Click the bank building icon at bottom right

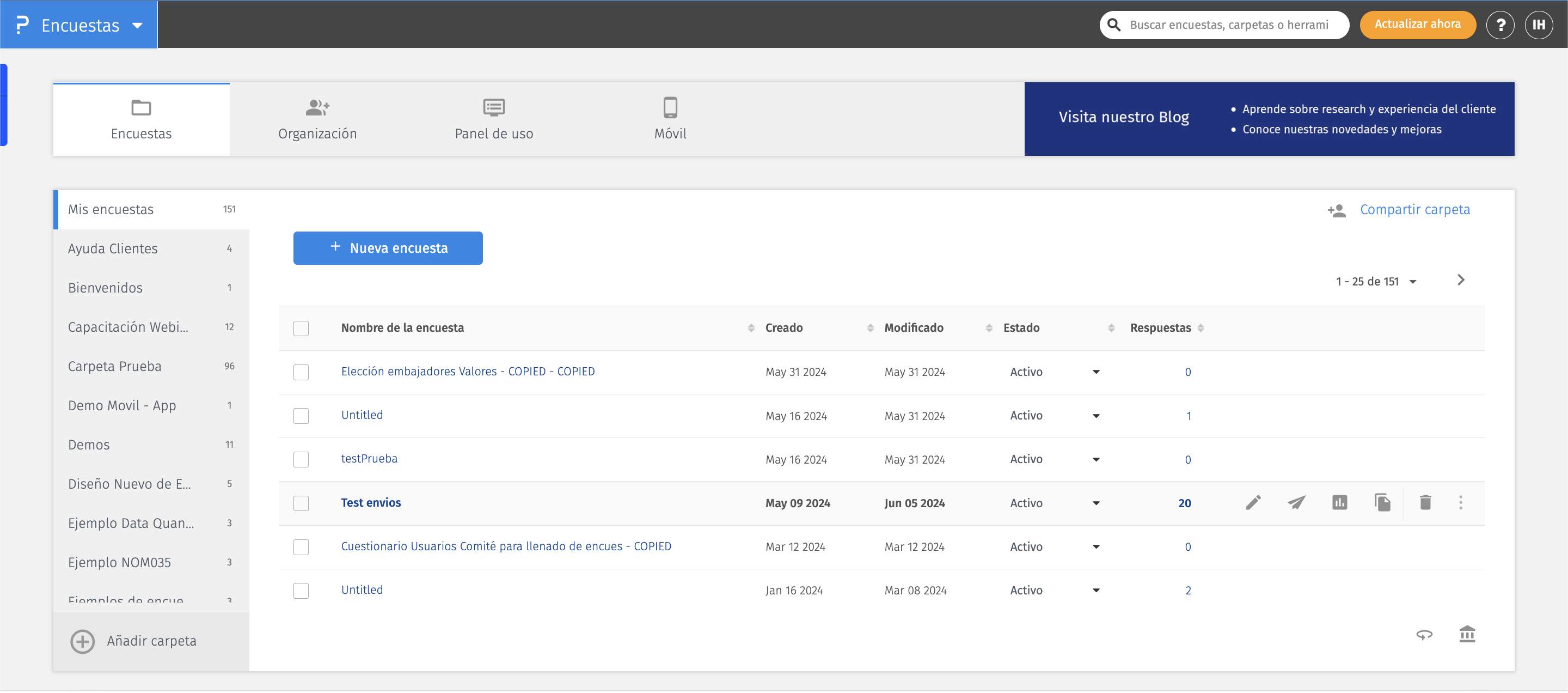1467,635
